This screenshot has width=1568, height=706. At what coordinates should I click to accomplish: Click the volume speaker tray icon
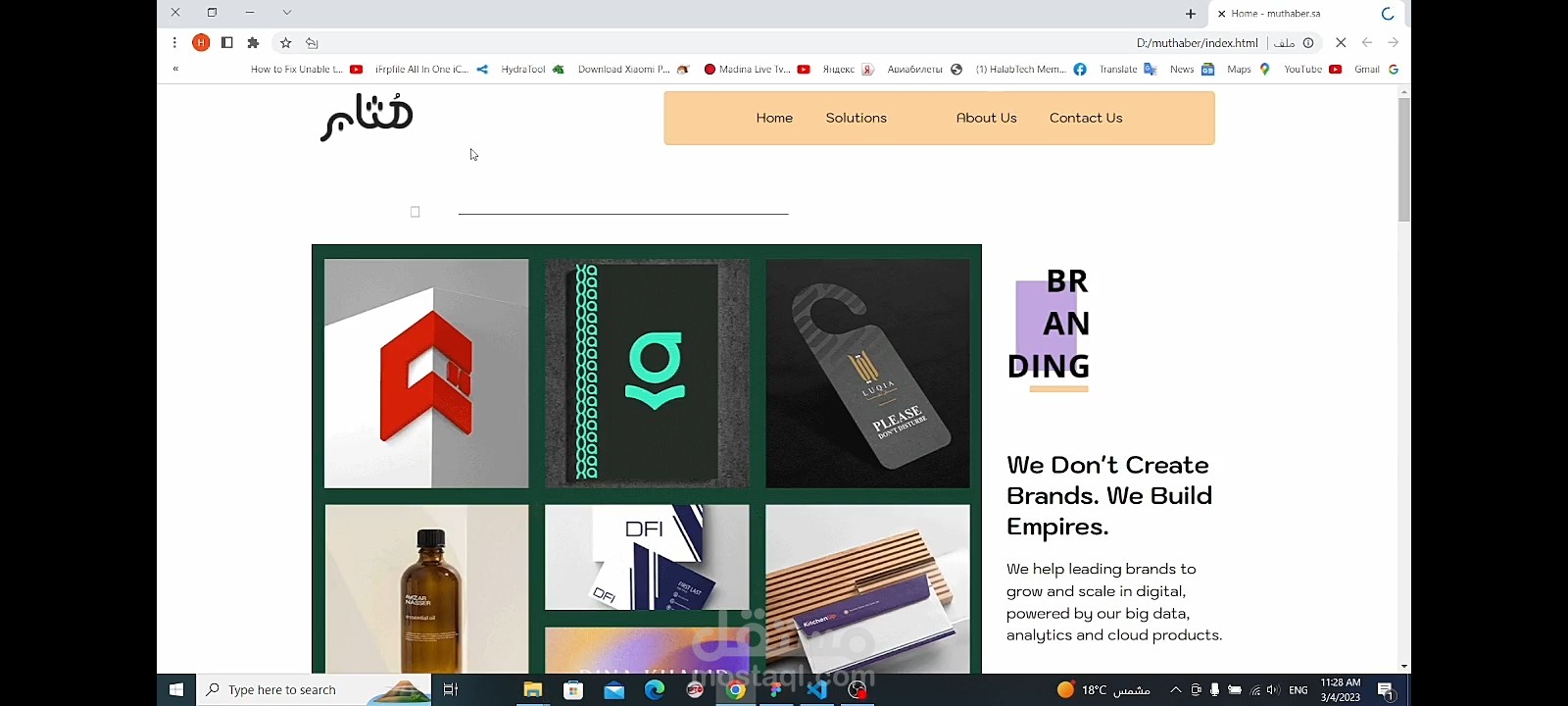pyautogui.click(x=1273, y=690)
